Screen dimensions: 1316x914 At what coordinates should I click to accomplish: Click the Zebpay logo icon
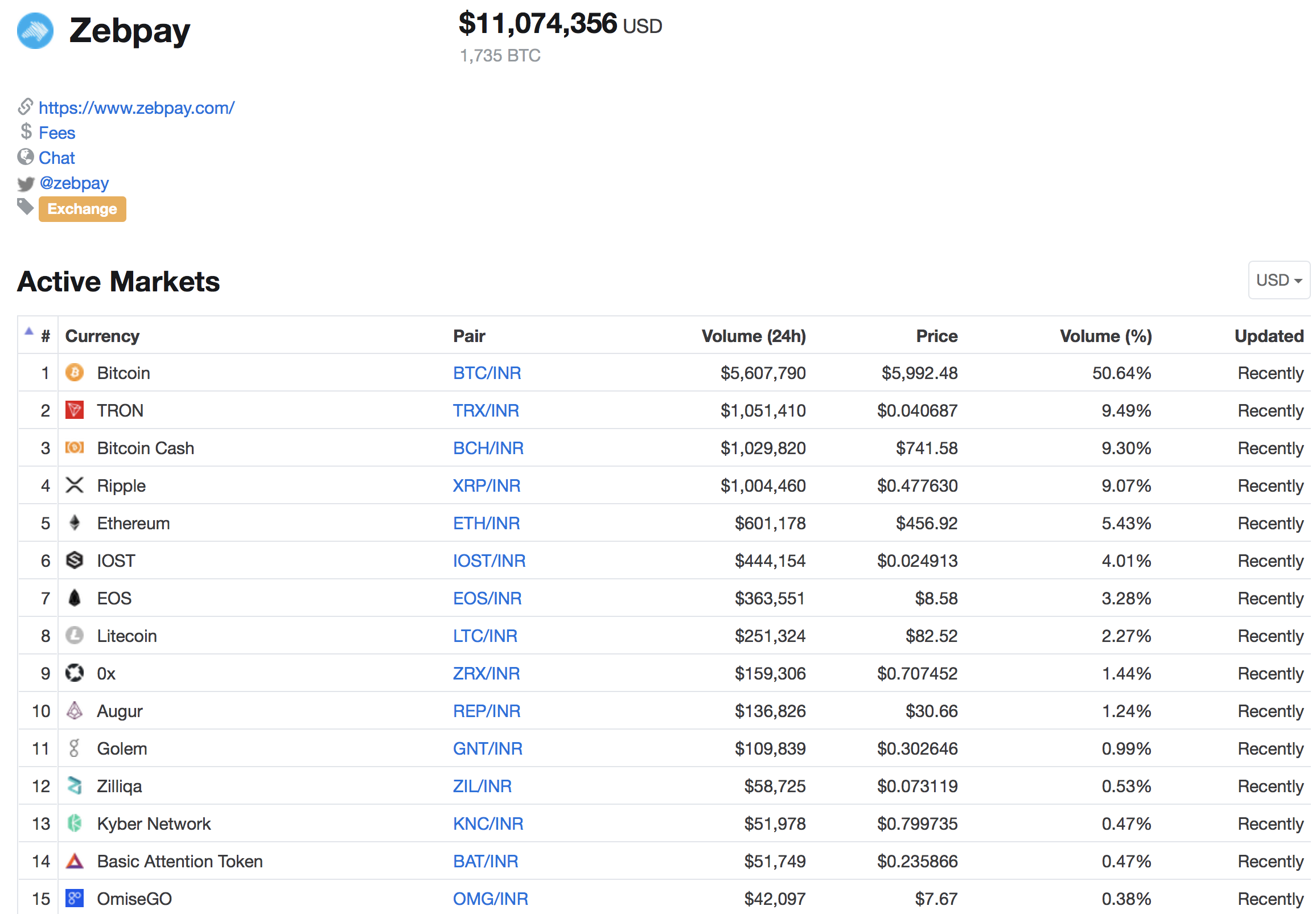click(x=35, y=30)
